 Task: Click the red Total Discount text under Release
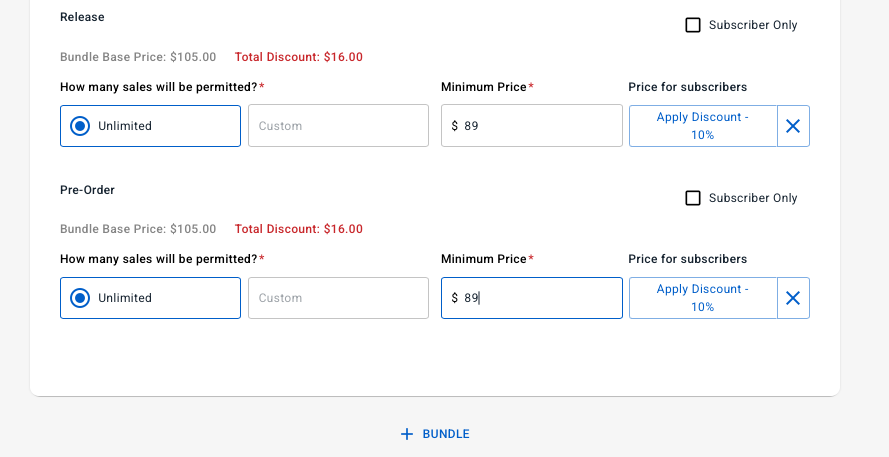(298, 57)
